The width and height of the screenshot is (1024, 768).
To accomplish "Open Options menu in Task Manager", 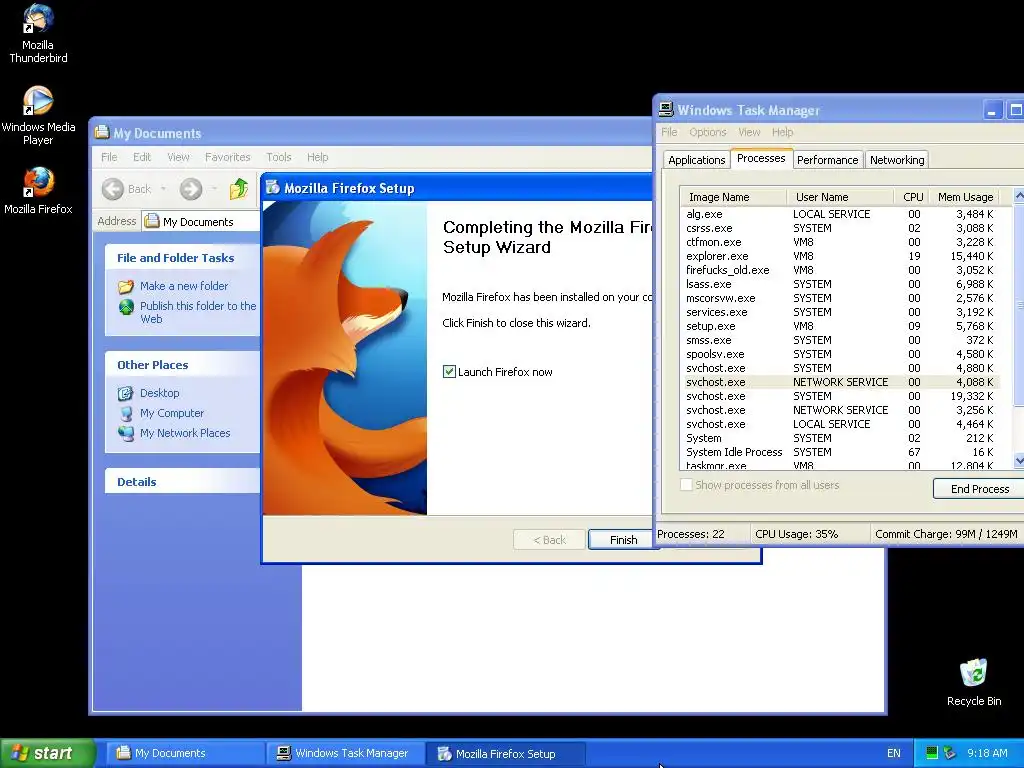I will 708,132.
